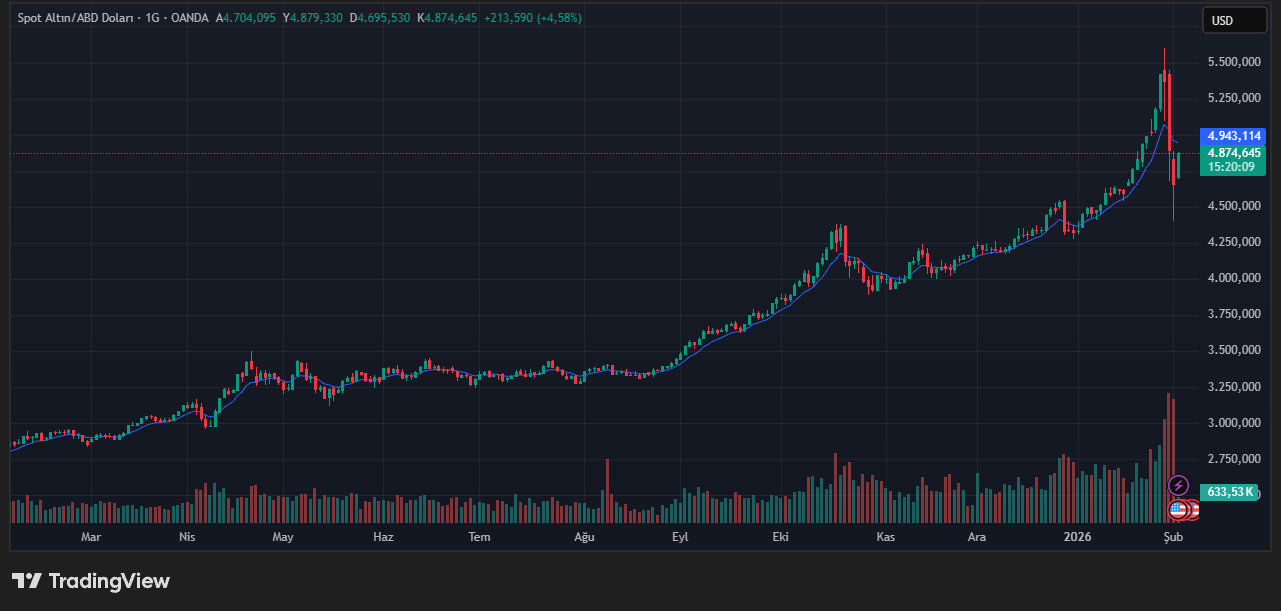
Task: Click the 633,53 K volume label
Action: click(x=1230, y=492)
